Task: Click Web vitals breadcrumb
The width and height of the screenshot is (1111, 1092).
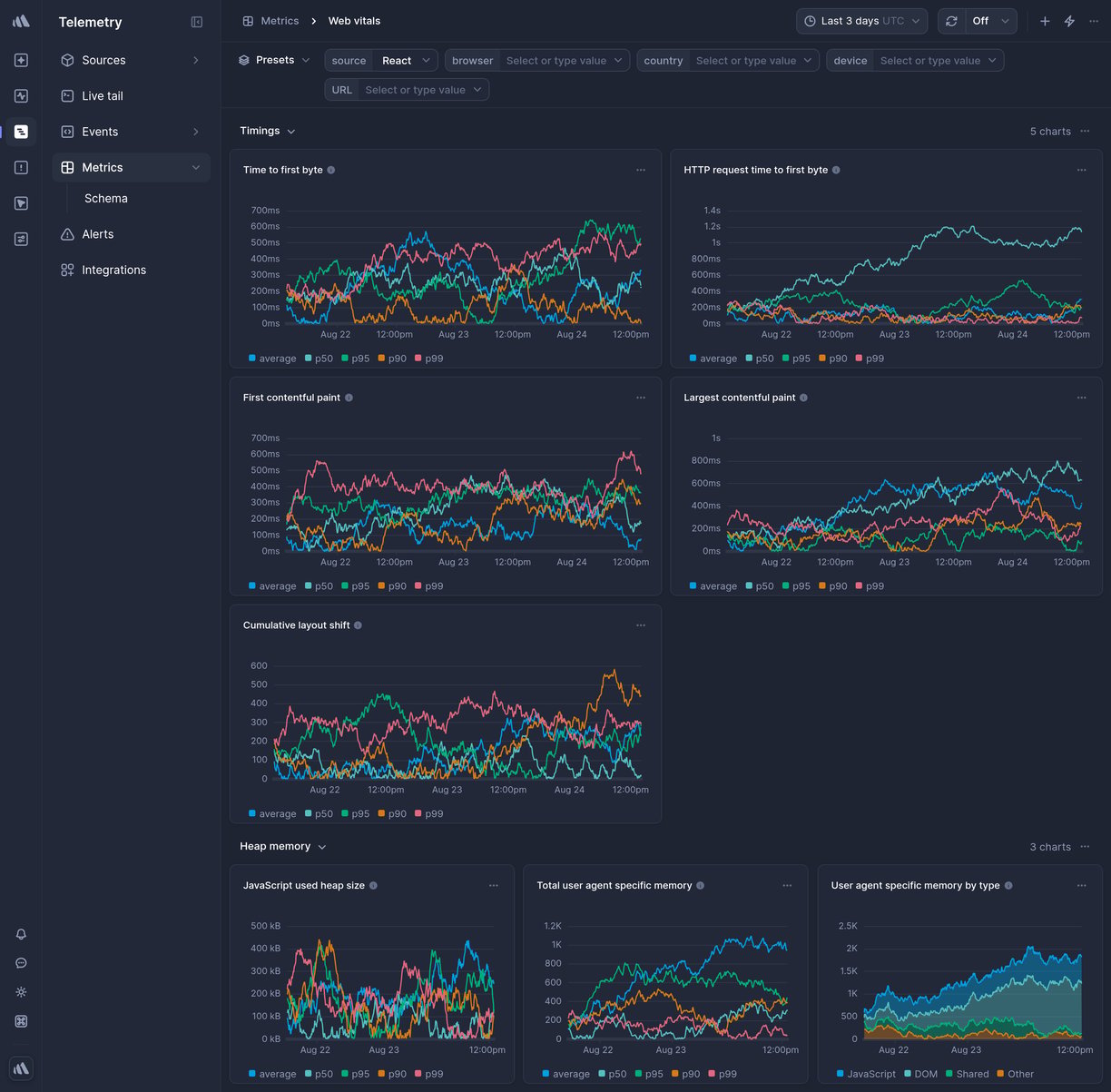Action: coord(354,21)
